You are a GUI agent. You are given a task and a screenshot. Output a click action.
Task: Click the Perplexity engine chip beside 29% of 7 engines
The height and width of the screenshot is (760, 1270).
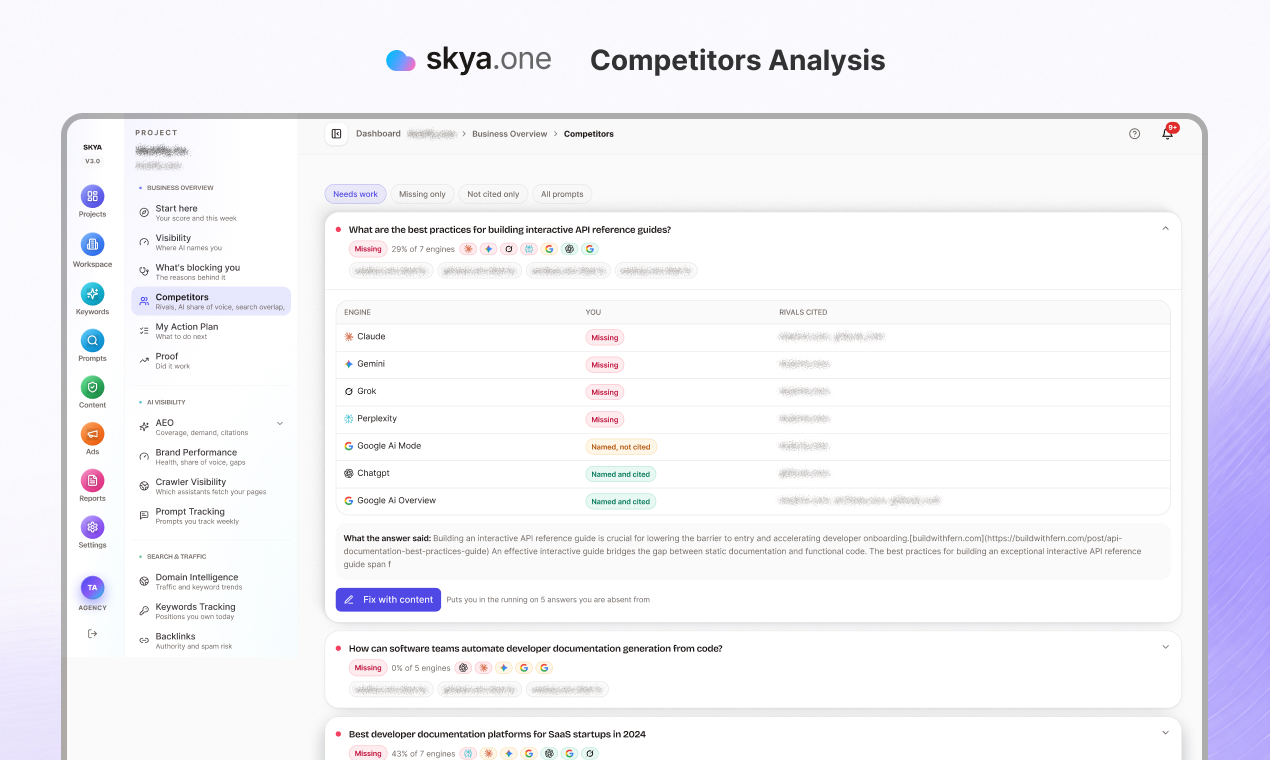(x=529, y=249)
